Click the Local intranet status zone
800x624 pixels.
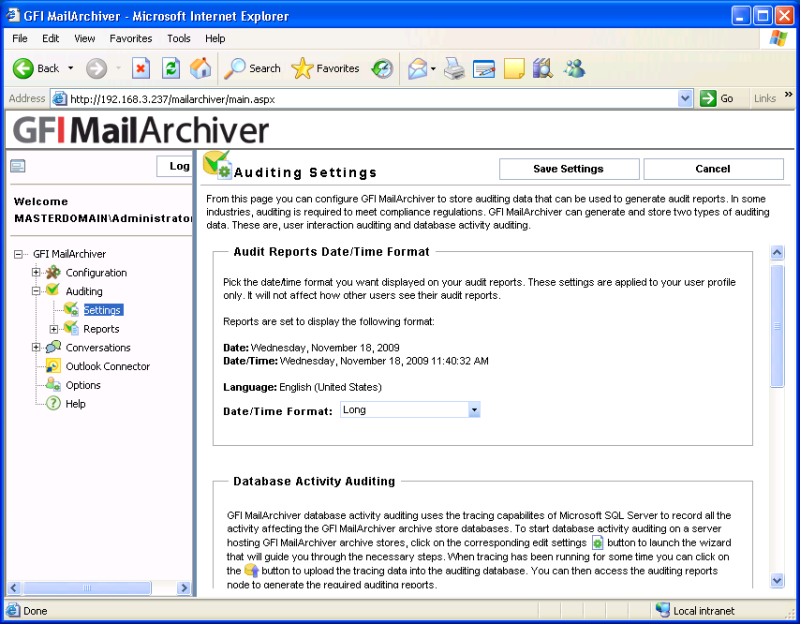click(x=696, y=610)
